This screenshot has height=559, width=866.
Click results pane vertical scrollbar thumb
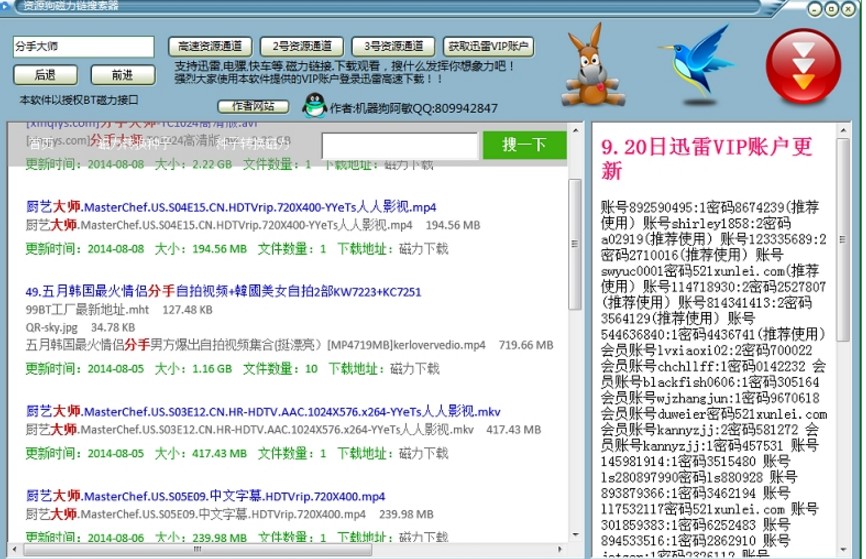click(x=575, y=244)
